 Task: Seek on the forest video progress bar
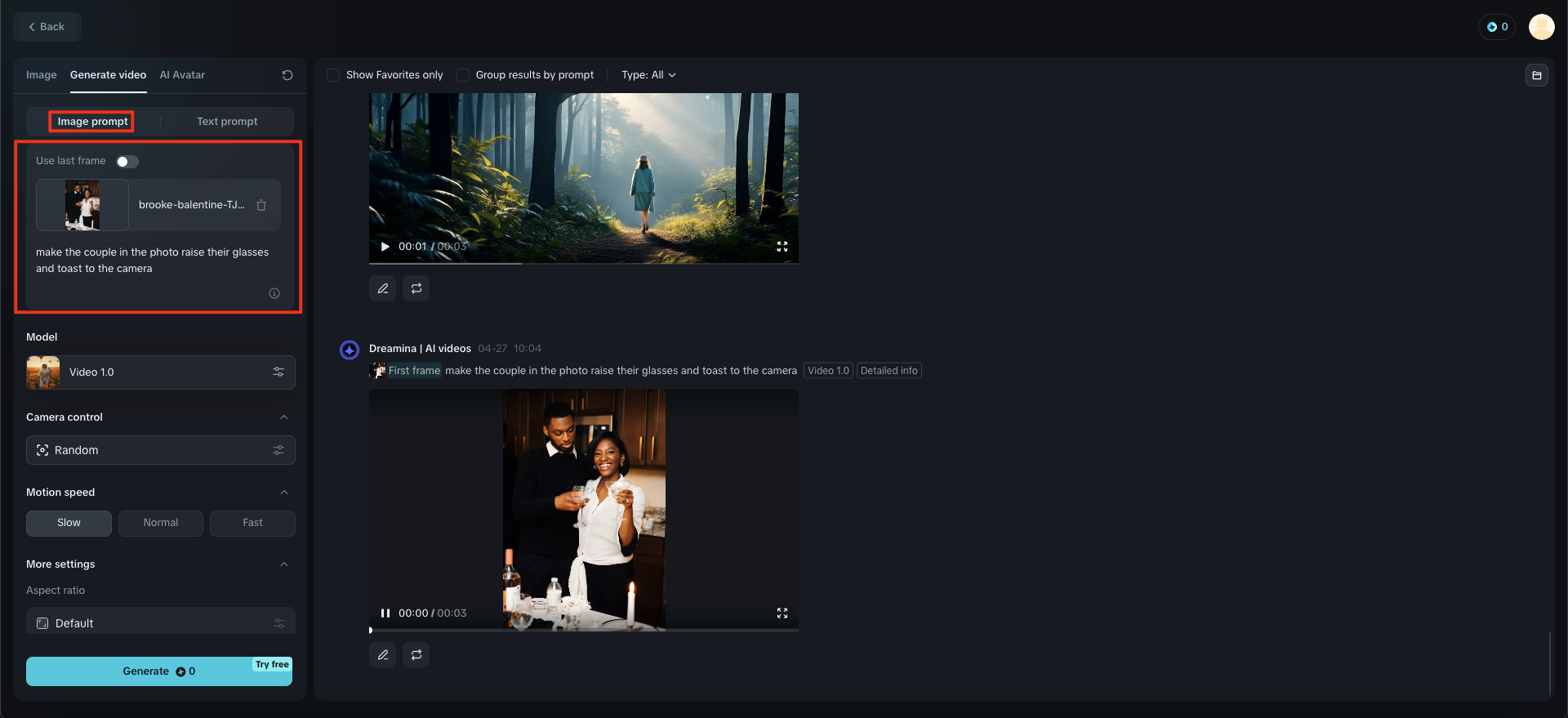coord(584,263)
